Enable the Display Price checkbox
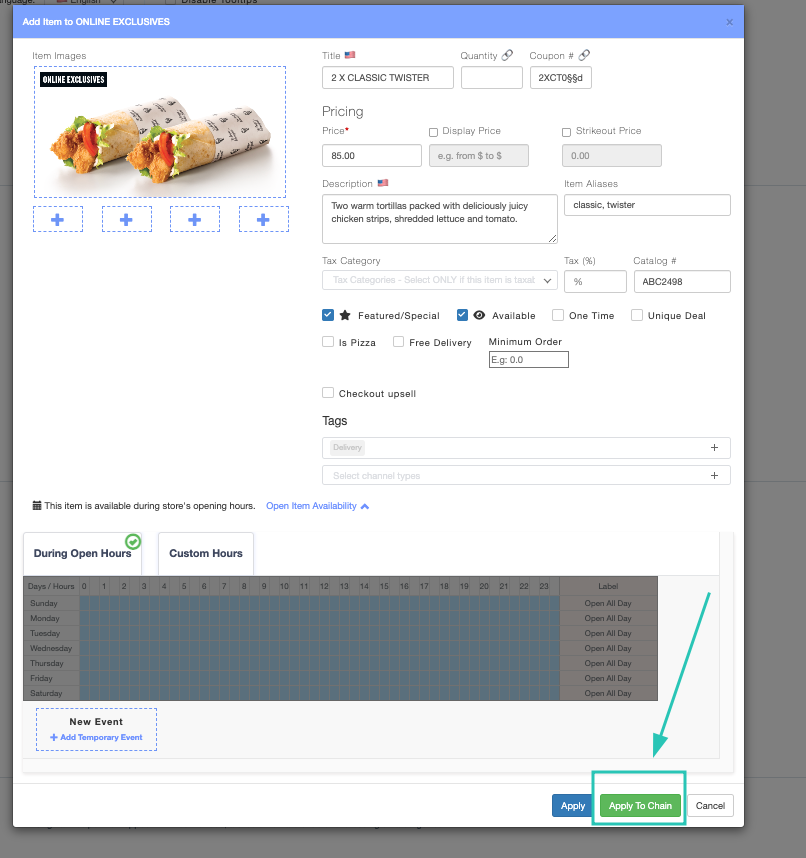 tap(433, 132)
